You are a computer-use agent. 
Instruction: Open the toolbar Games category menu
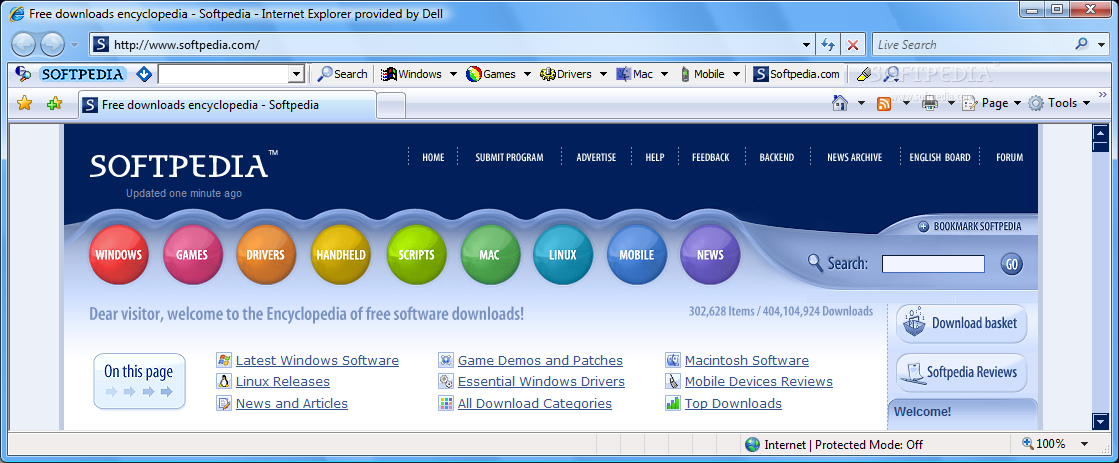pos(498,73)
